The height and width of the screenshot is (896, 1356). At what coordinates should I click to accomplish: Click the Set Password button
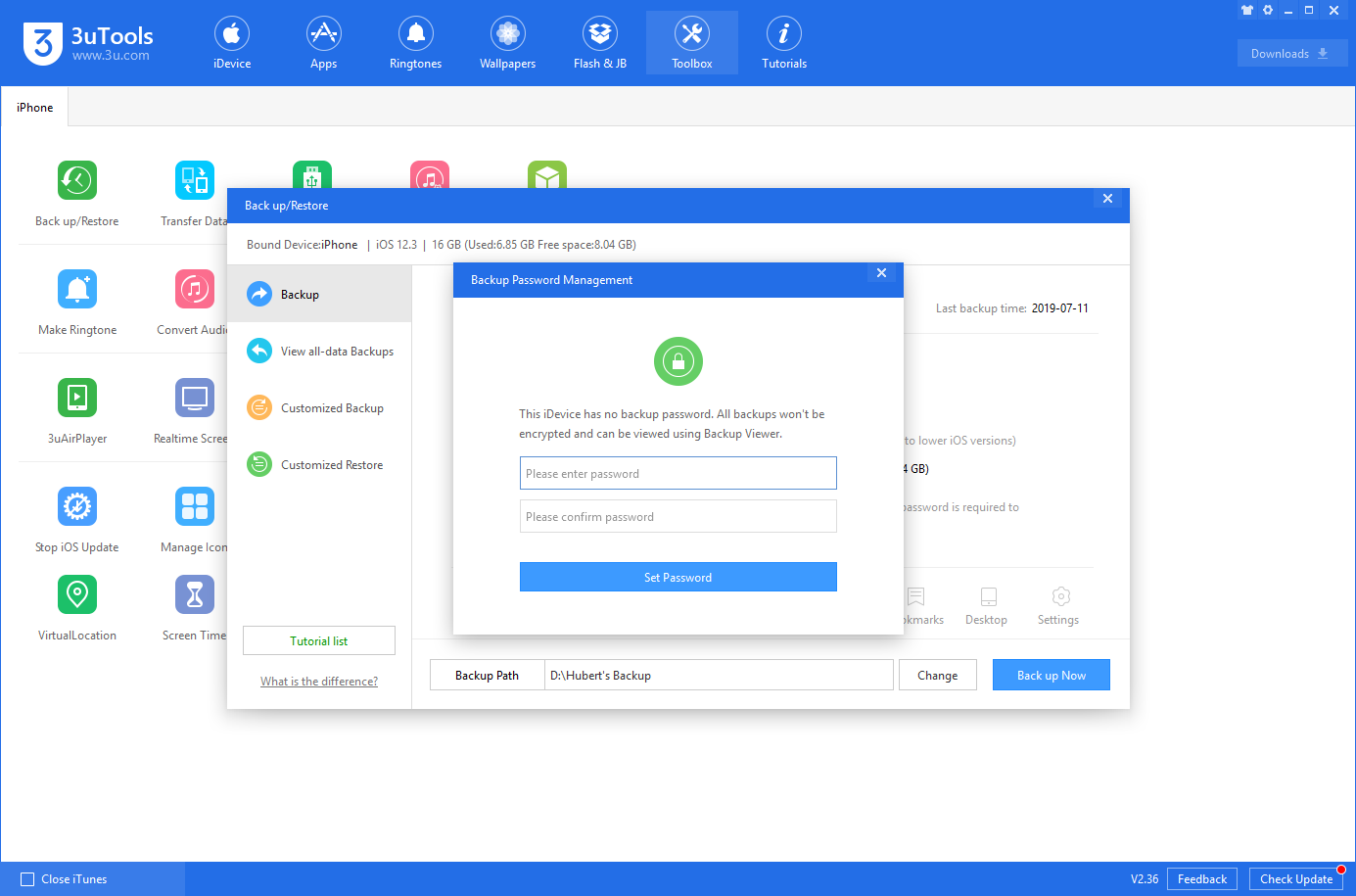point(678,577)
